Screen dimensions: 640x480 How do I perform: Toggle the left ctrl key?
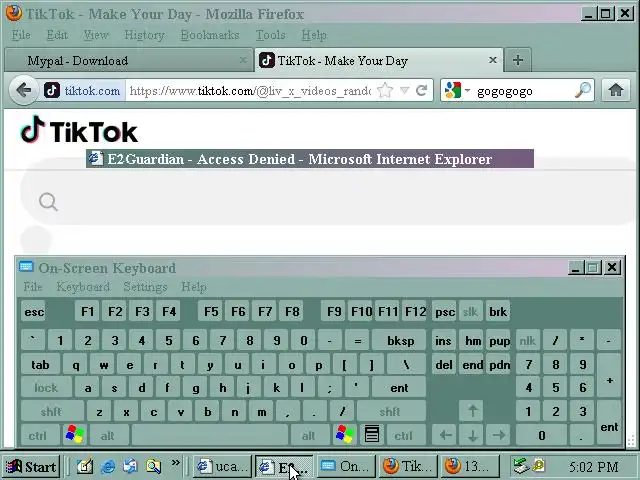coord(38,435)
